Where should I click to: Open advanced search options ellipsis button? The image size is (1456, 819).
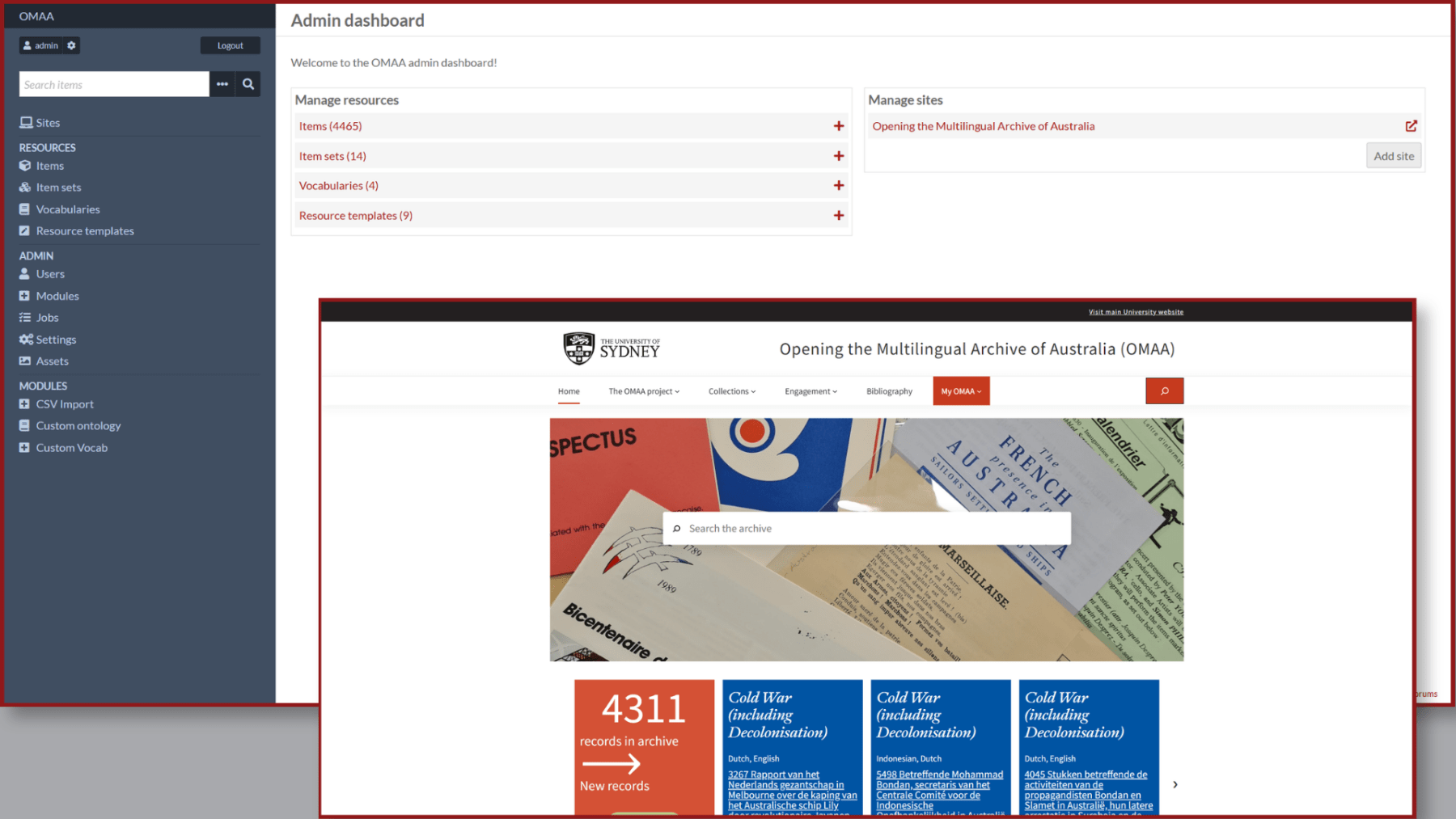pos(222,84)
